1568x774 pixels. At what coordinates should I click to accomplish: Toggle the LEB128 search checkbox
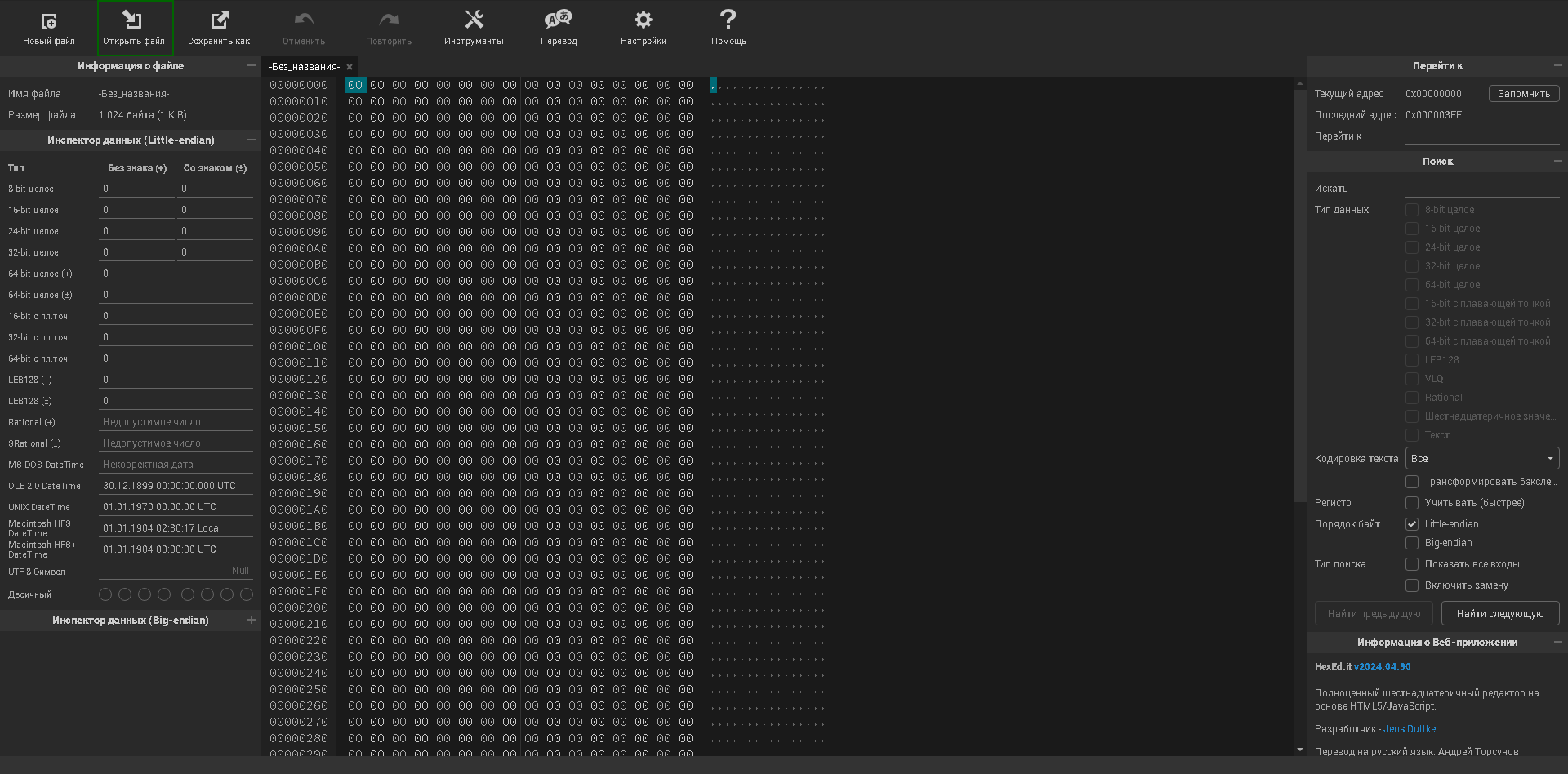(1412, 360)
